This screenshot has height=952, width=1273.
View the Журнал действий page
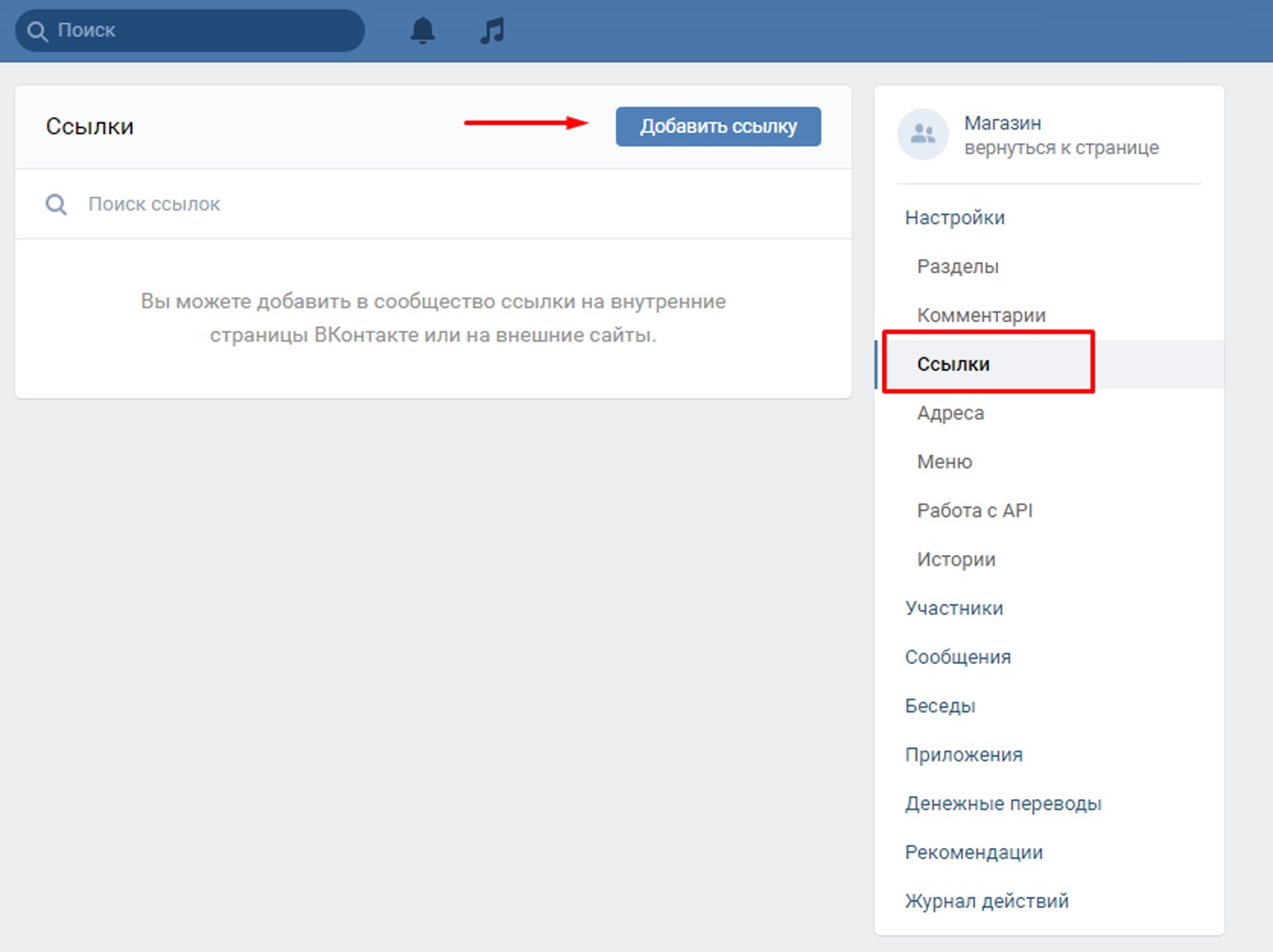(x=987, y=901)
